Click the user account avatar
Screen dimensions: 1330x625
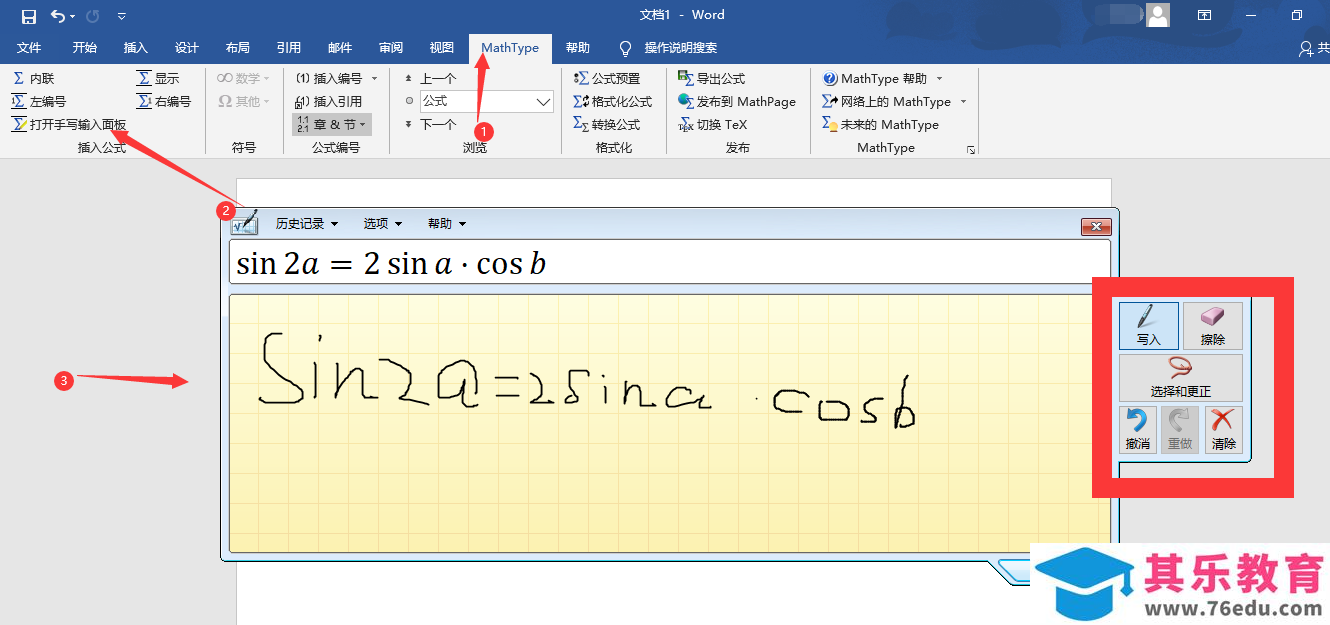pos(1158,15)
